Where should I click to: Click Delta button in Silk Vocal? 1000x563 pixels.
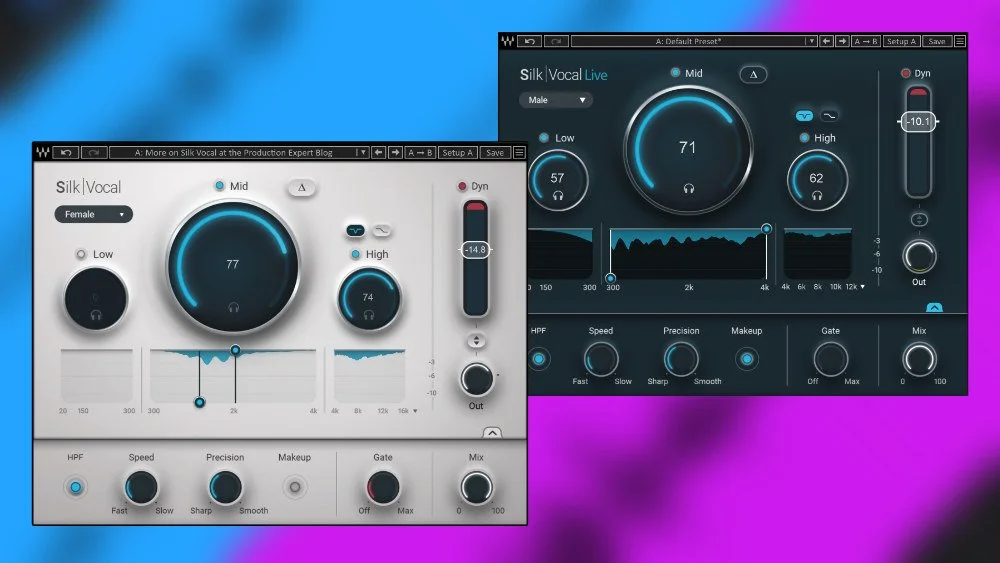[302, 187]
